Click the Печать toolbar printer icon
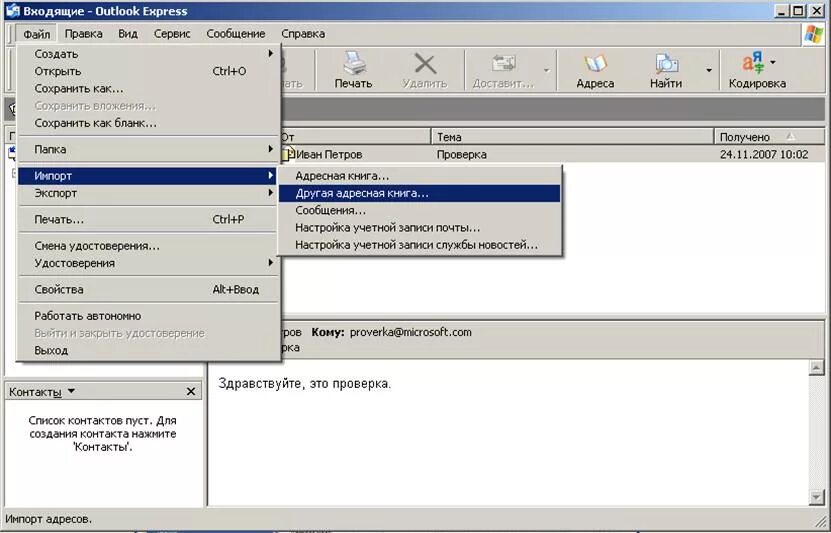The height and width of the screenshot is (533, 831). click(353, 64)
